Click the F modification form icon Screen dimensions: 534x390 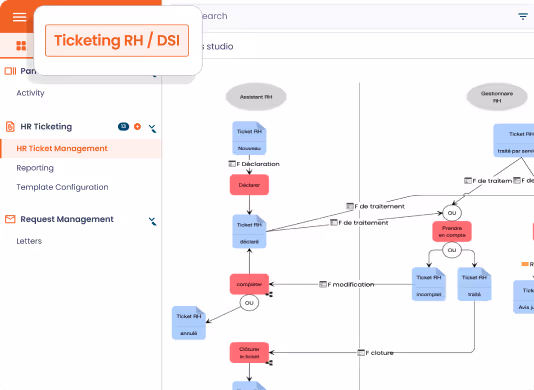pyautogui.click(x=323, y=284)
